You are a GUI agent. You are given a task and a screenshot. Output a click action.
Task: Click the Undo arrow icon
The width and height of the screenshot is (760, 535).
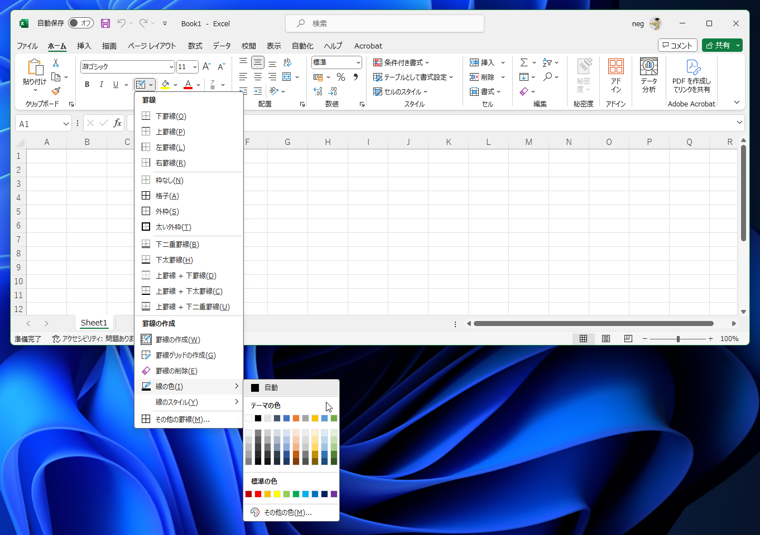pos(121,23)
